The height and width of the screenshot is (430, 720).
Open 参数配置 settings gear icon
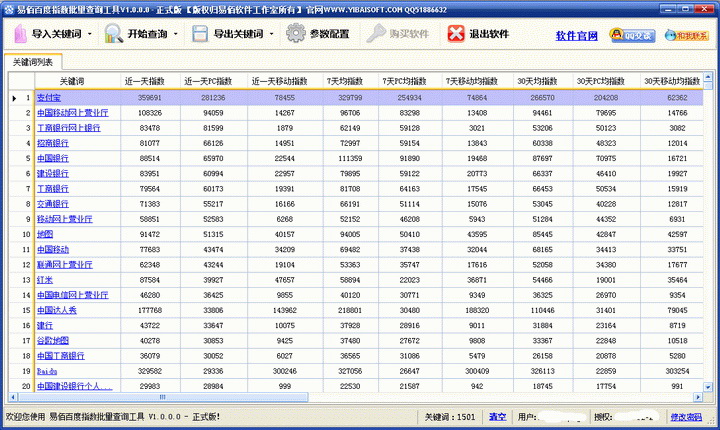click(x=296, y=33)
